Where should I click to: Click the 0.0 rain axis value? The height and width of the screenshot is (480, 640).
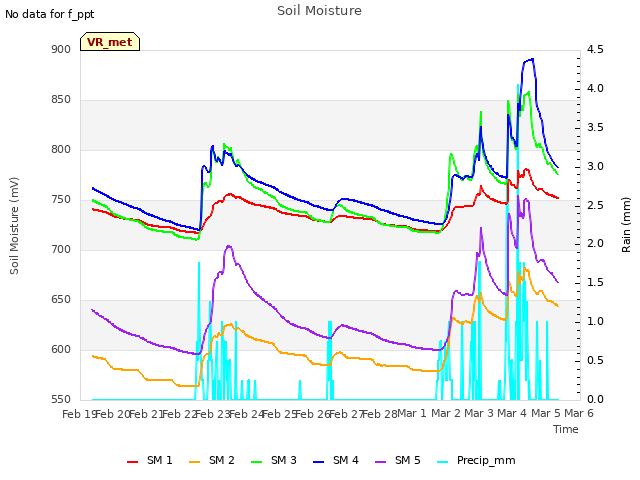595,400
